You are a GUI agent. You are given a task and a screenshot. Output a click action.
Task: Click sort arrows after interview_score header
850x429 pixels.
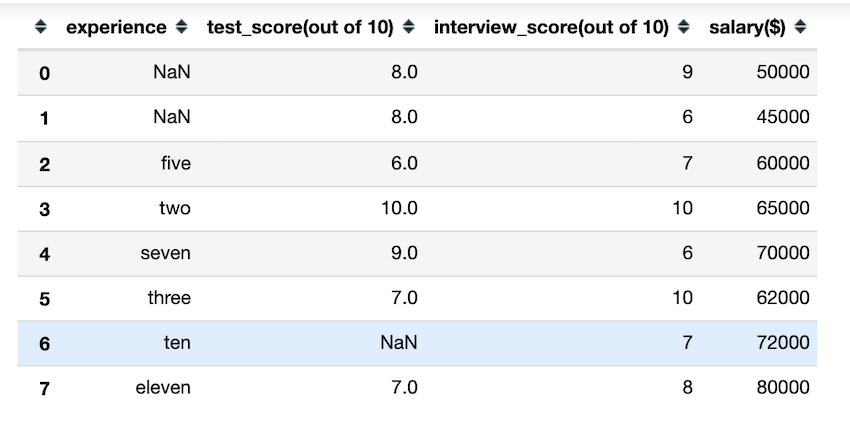point(683,27)
